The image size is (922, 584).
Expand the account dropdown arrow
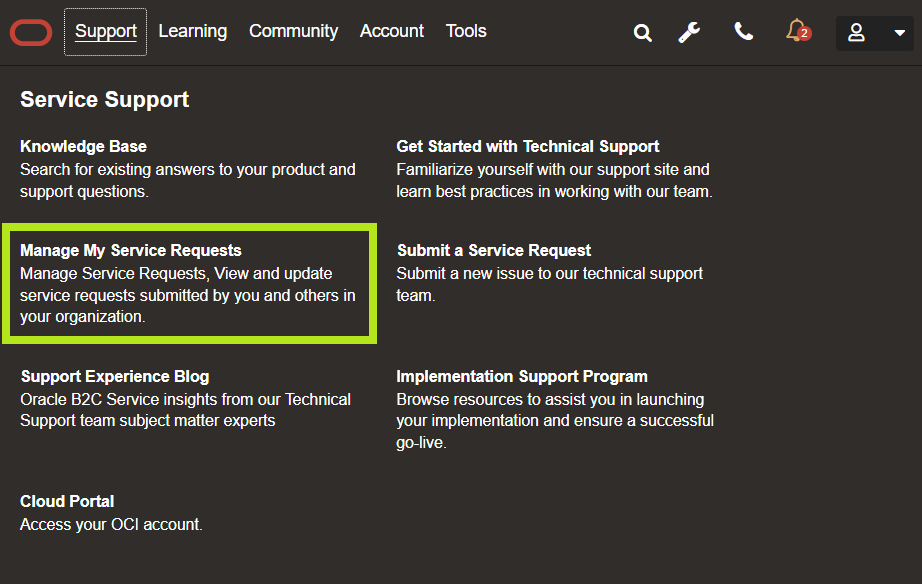point(899,33)
